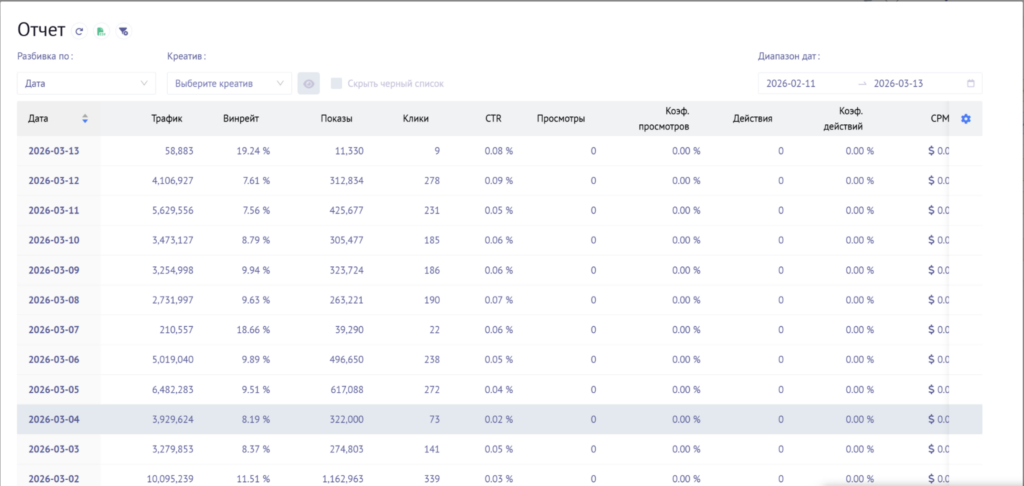The height and width of the screenshot is (486, 1024).
Task: Select the 2026-03-02 date entry
Action: 53,479
